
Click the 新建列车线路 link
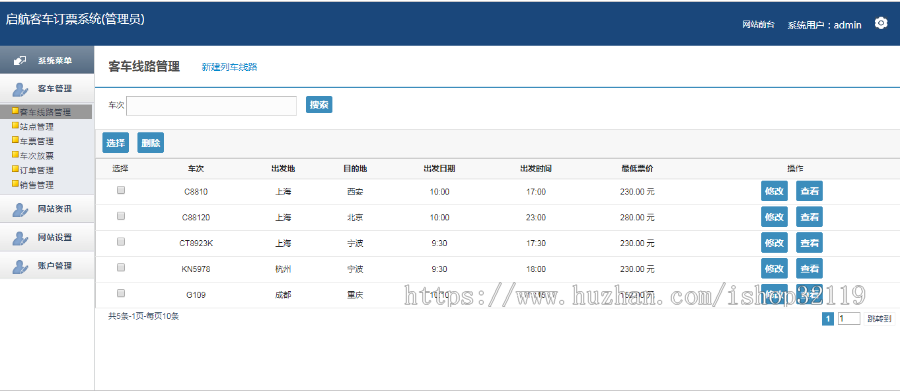pyautogui.click(x=229, y=67)
